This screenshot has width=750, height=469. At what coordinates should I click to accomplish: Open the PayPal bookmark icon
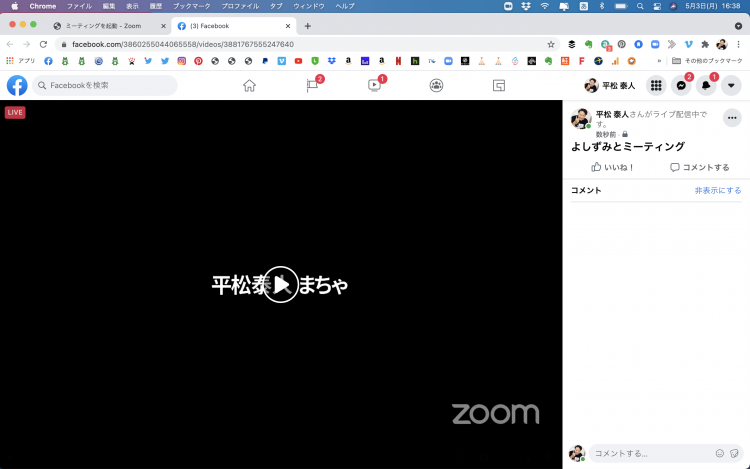click(265, 61)
